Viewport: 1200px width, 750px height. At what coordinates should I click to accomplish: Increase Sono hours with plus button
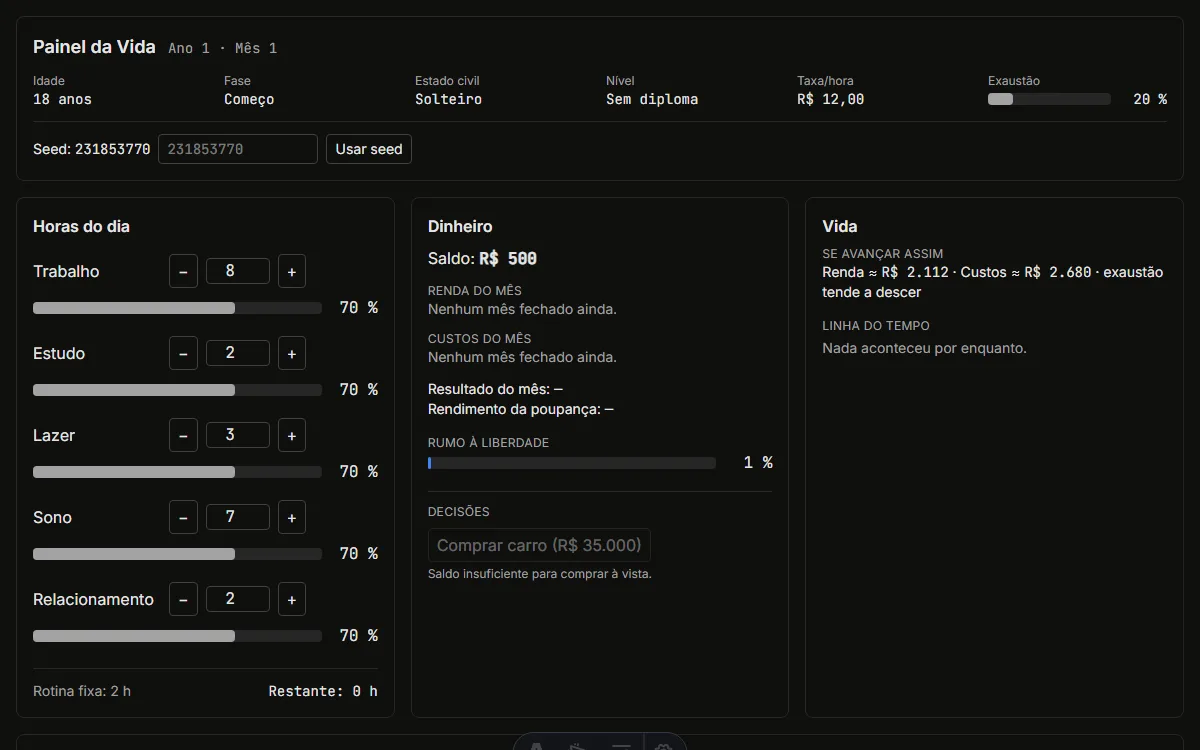pos(292,517)
